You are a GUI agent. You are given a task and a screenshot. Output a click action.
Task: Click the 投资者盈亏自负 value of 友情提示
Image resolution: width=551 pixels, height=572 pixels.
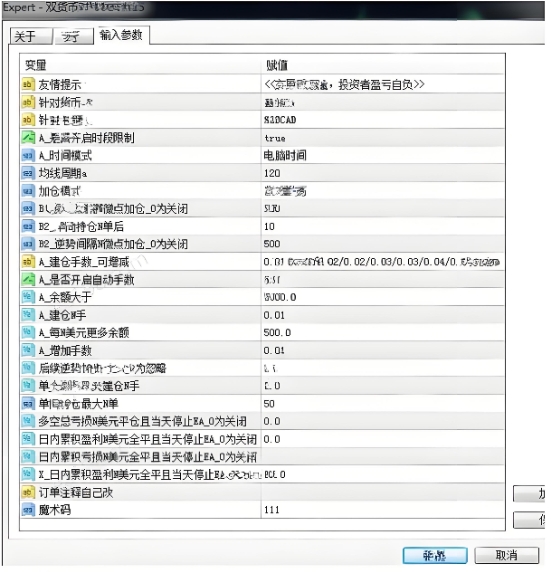(x=345, y=85)
